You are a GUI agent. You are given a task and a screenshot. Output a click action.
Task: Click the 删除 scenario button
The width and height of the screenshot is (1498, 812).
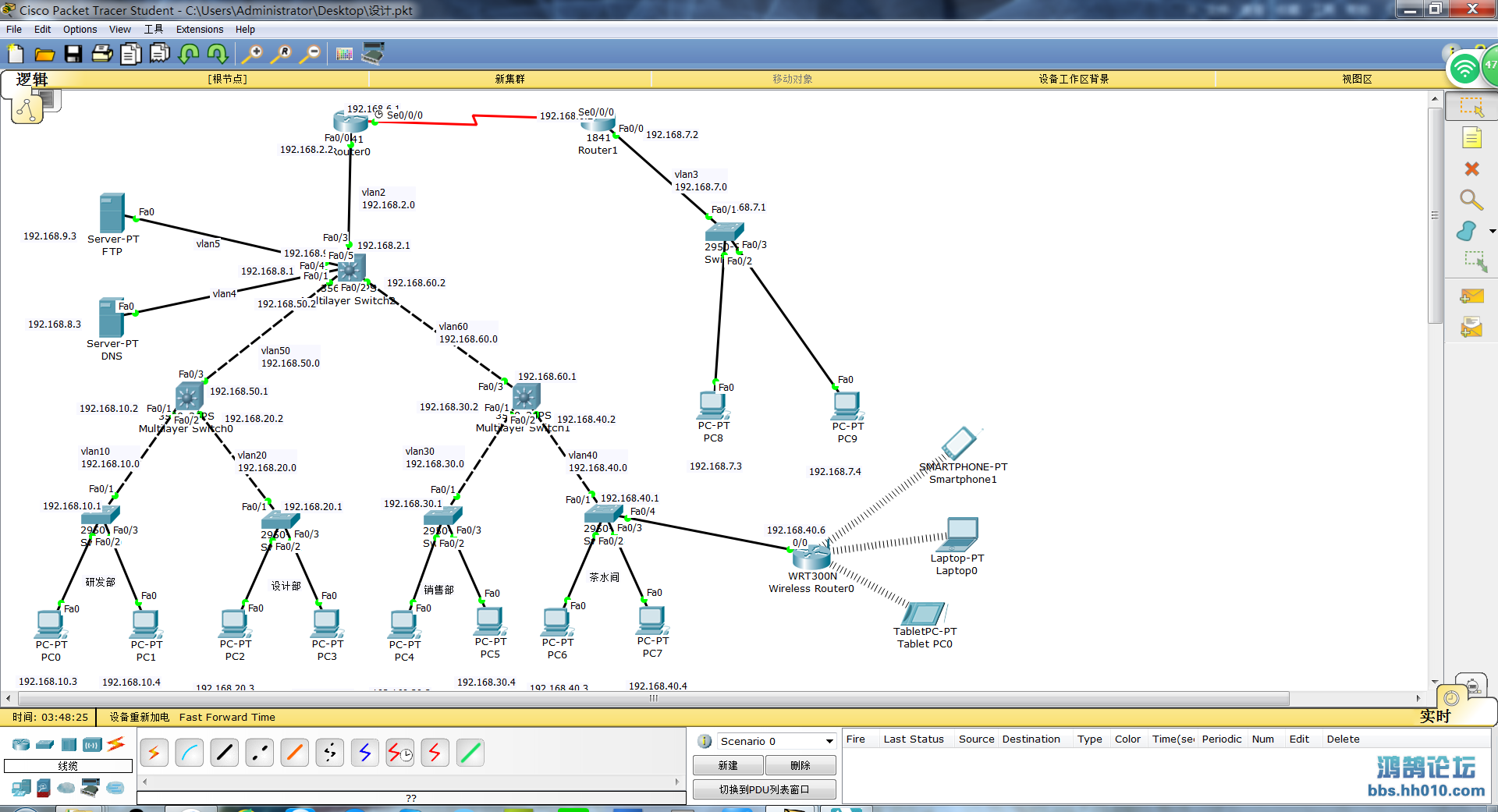(800, 765)
